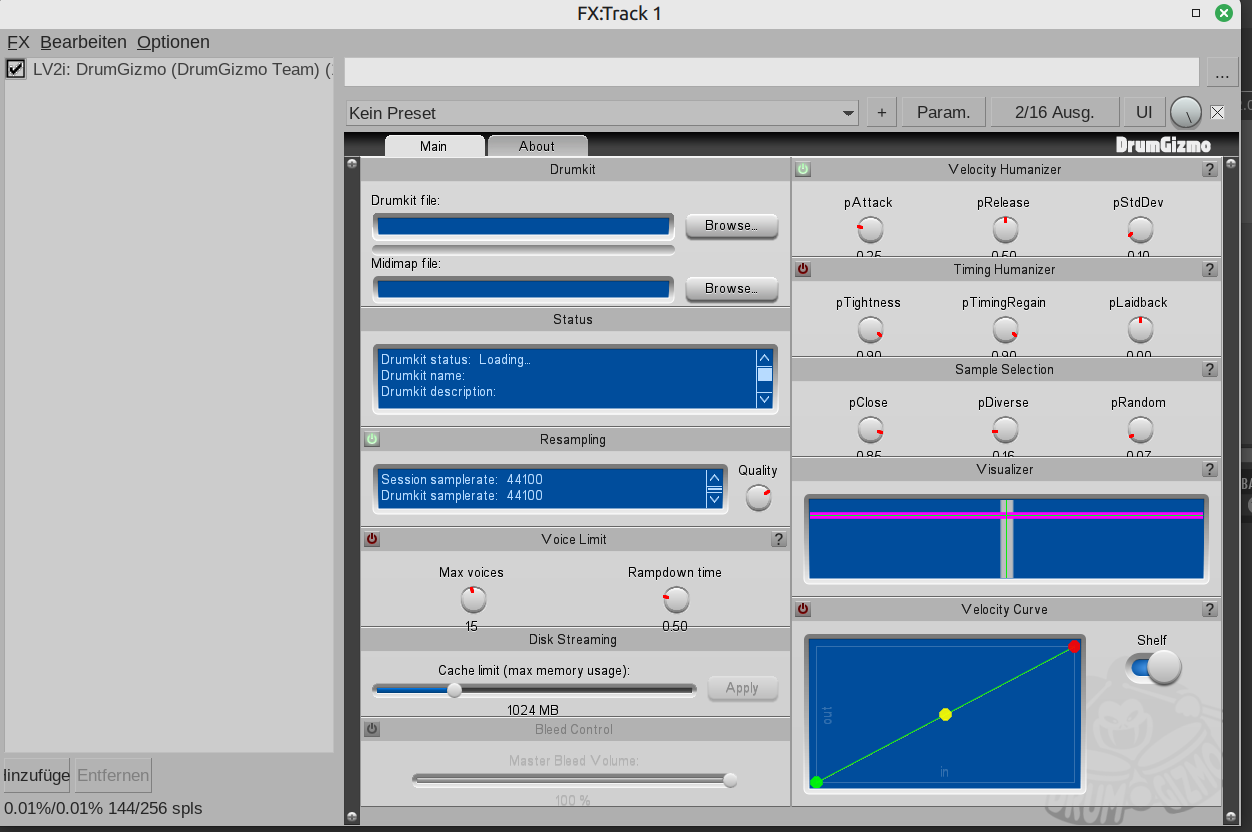Click the Drumkit file path field

(523, 226)
